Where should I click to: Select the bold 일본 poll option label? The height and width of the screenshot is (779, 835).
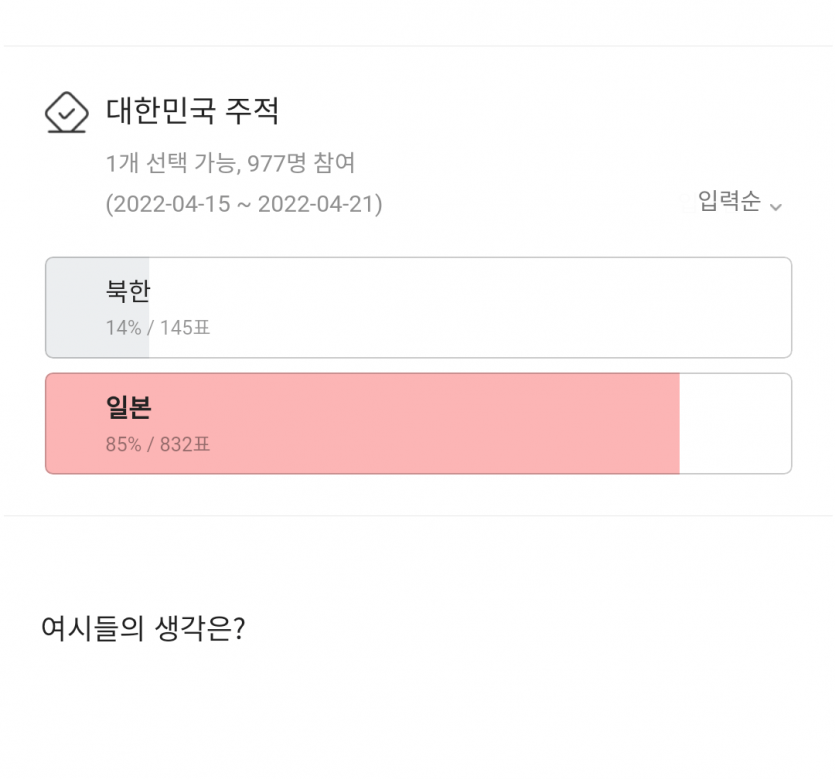click(128, 407)
